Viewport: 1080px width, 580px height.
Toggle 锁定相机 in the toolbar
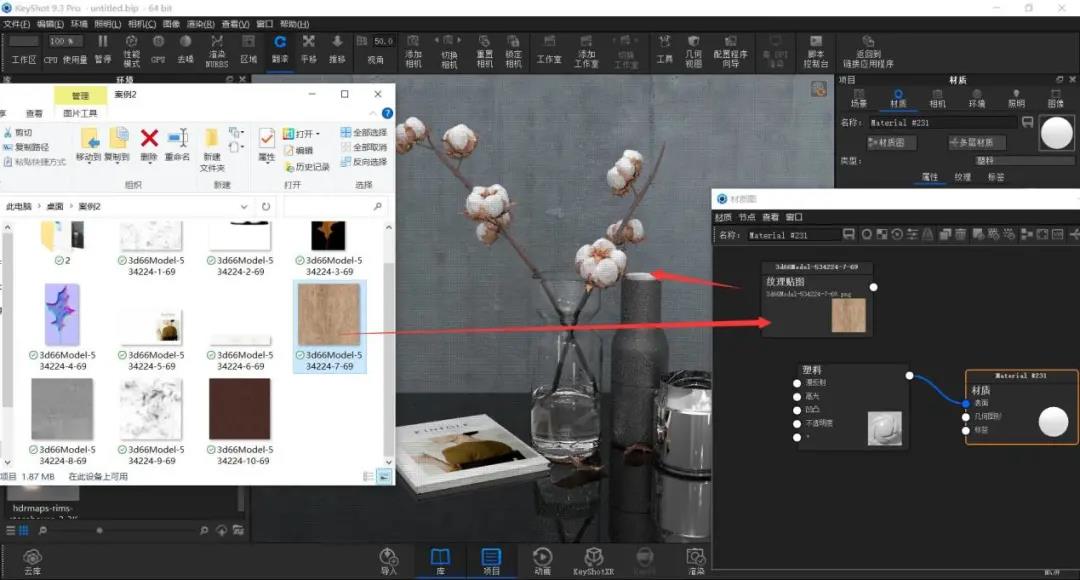[513, 51]
